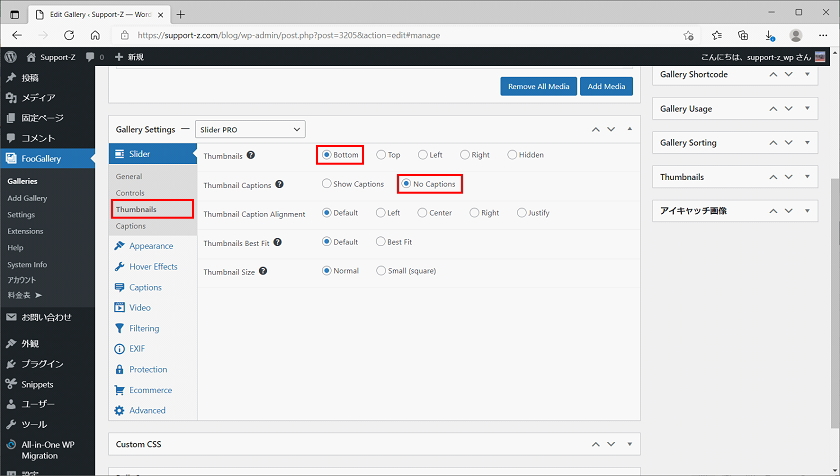Click the help icon next to Thumbnails
The width and height of the screenshot is (840, 476).
click(251, 155)
